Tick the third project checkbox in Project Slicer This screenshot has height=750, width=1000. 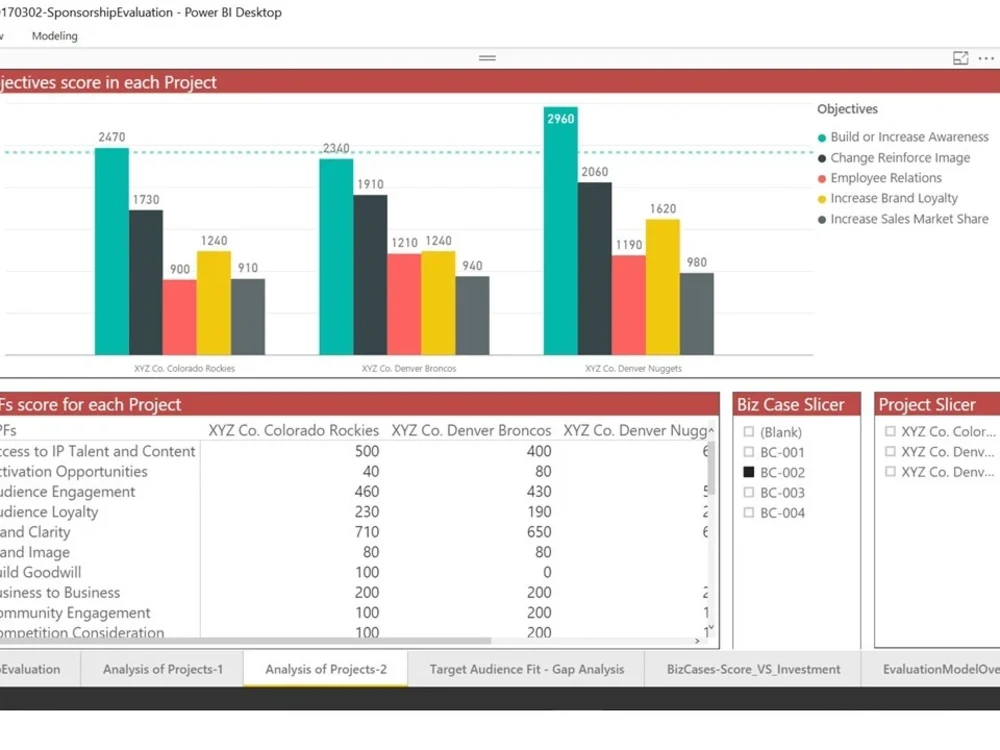coord(890,472)
